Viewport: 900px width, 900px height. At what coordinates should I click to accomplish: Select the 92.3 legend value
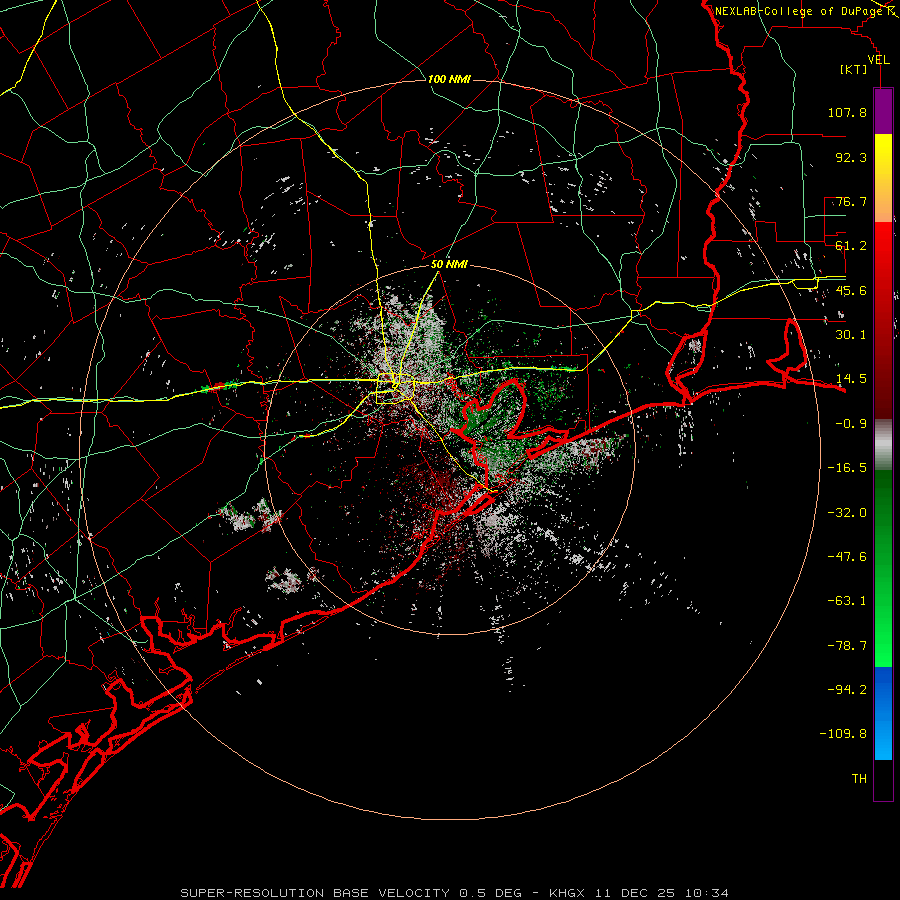(x=851, y=157)
